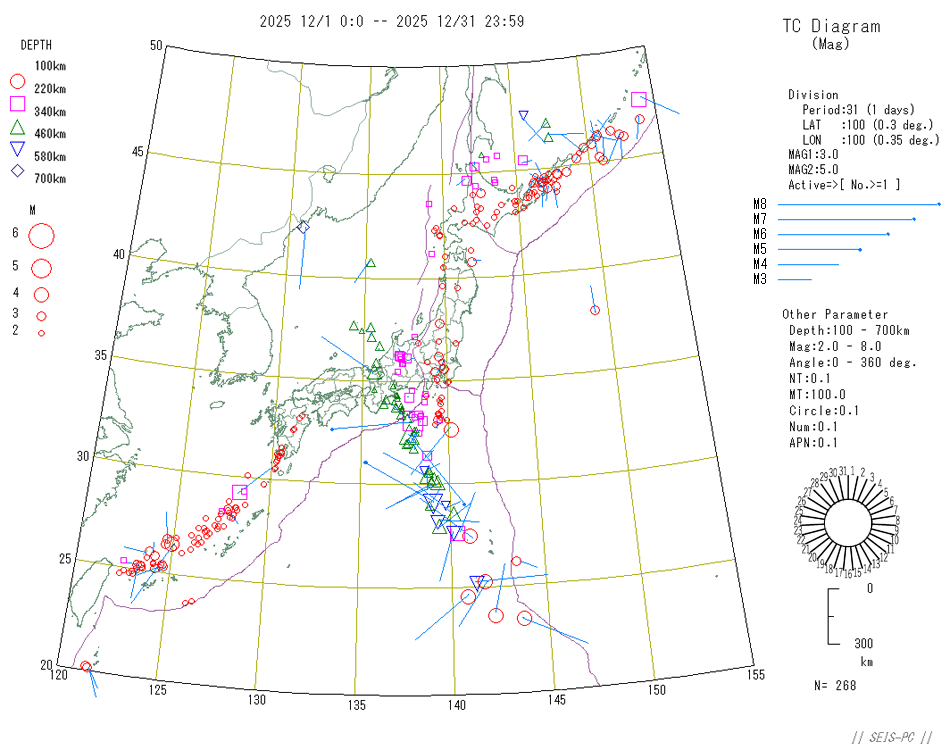Click the M5 scale line
The height and width of the screenshot is (750, 950).
818,249
